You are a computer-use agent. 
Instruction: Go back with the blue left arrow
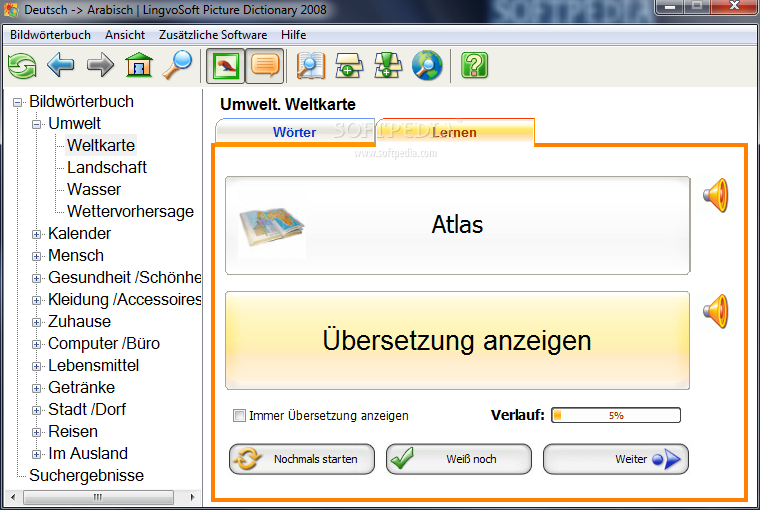(x=61, y=65)
